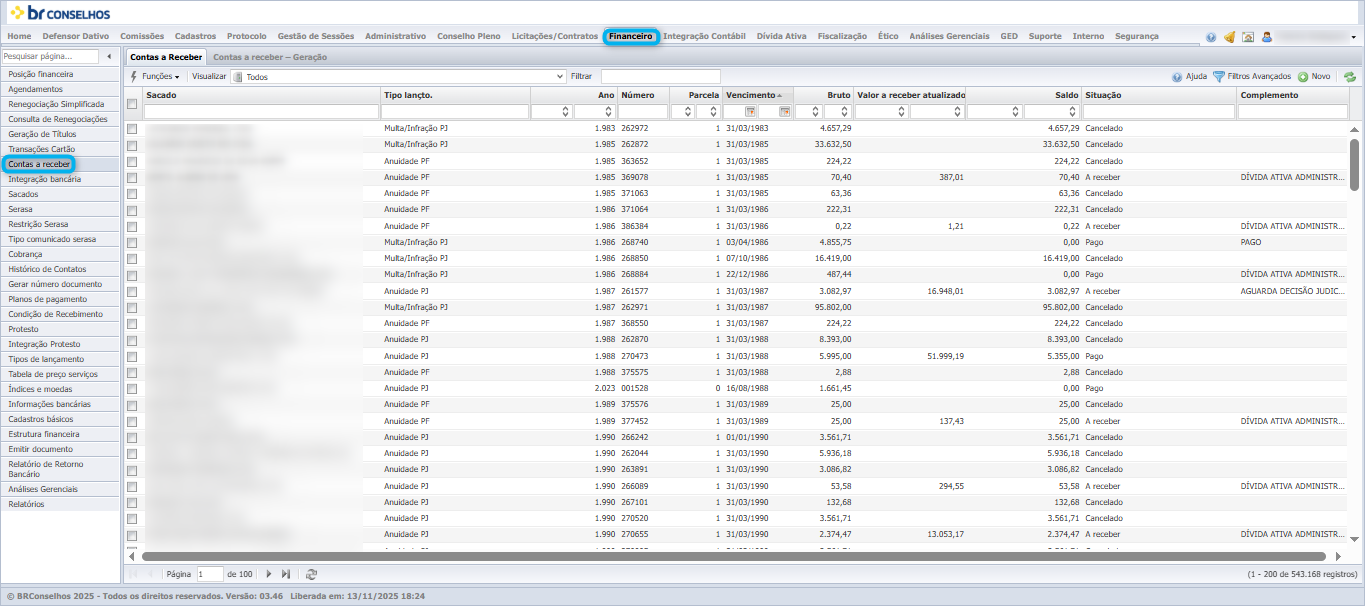This screenshot has height=607, width=1366.
Task: Click the green refresh icon next to Novo
Action: click(x=1349, y=76)
